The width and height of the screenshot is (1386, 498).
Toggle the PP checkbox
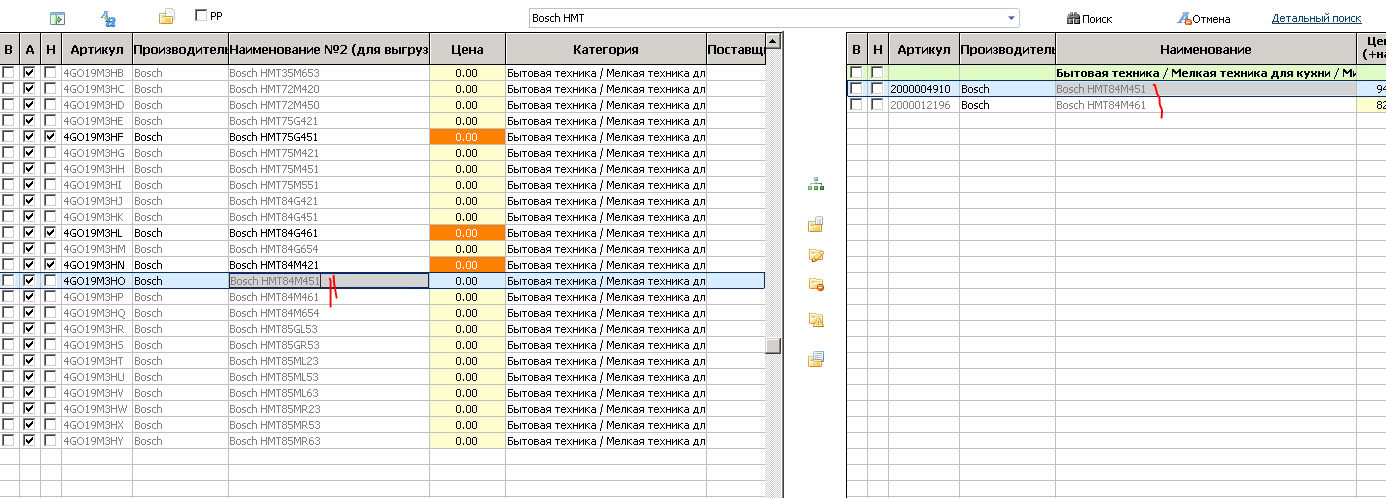pyautogui.click(x=201, y=16)
